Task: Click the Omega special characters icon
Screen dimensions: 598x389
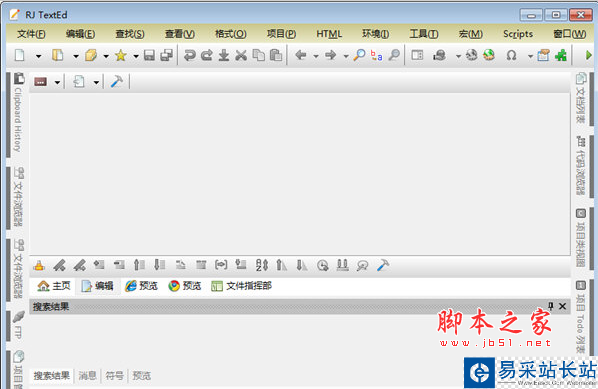Action: point(511,56)
